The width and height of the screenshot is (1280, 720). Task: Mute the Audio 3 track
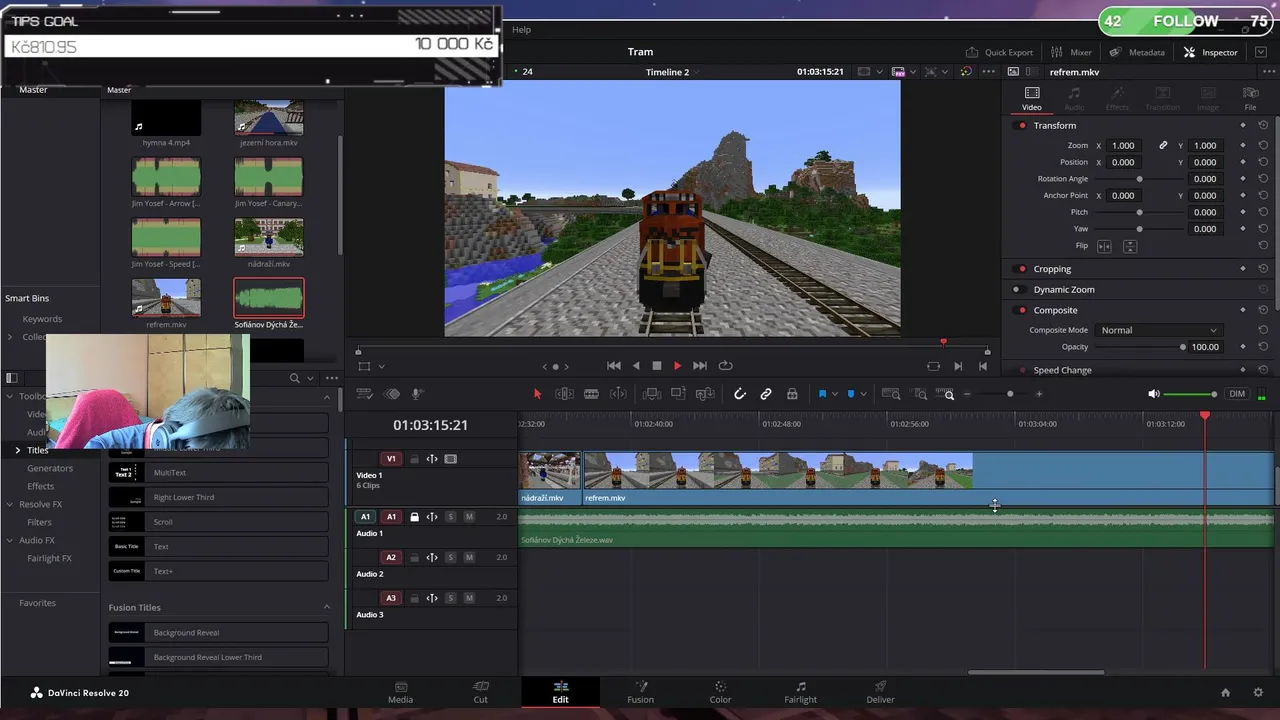(469, 598)
